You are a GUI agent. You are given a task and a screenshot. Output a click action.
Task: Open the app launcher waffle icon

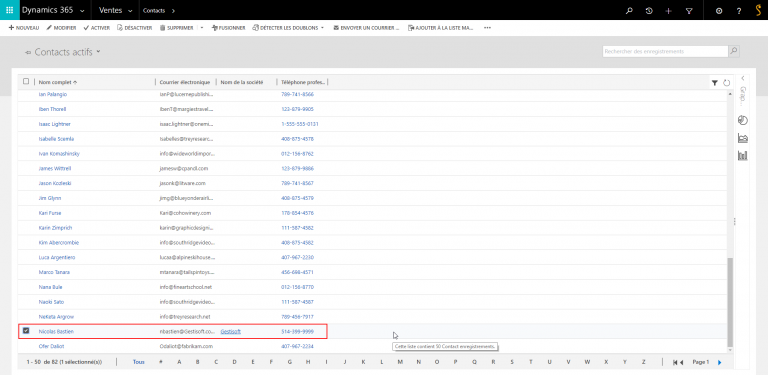(9, 10)
